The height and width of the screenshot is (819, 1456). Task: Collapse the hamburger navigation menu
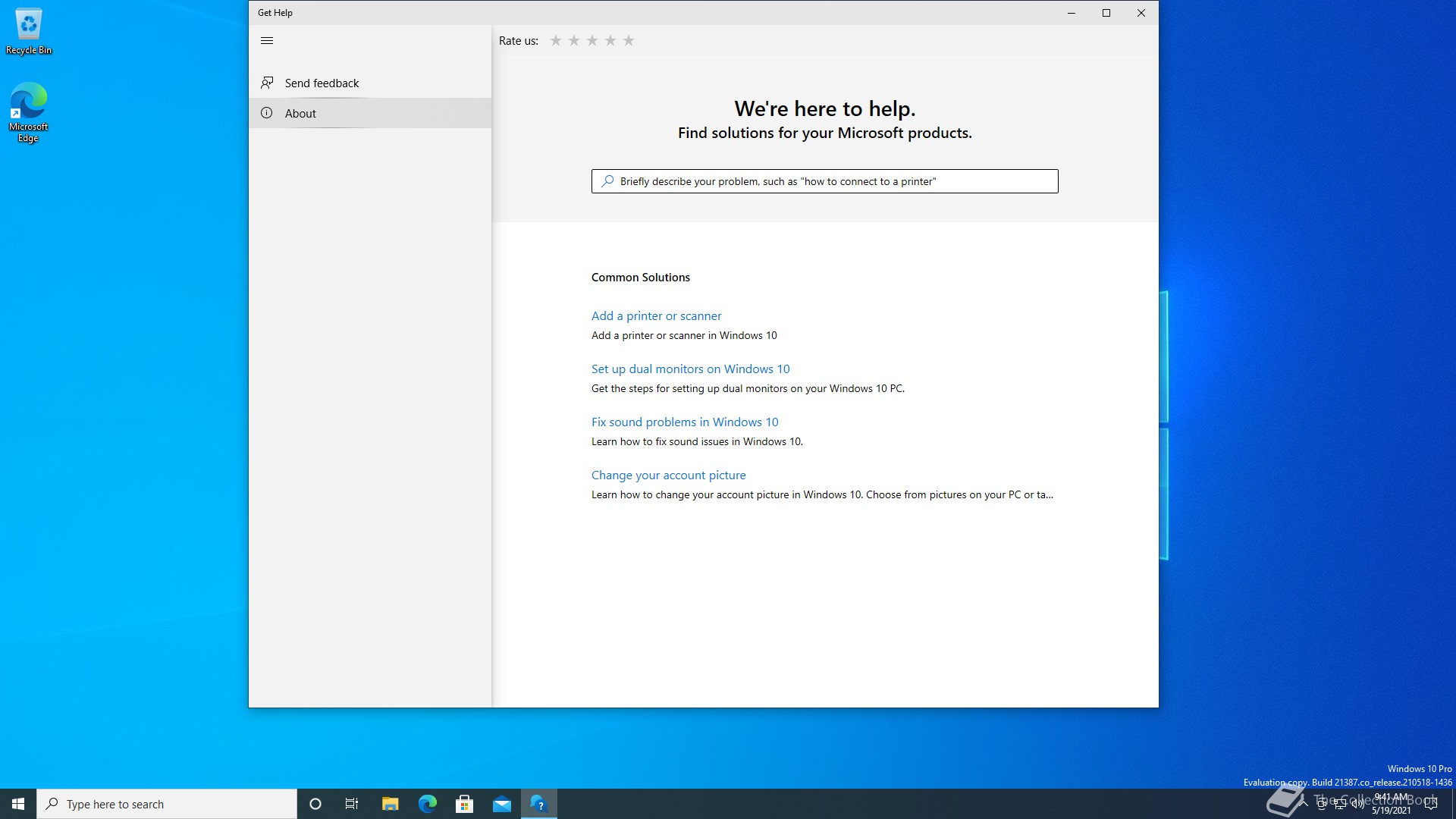(x=267, y=41)
